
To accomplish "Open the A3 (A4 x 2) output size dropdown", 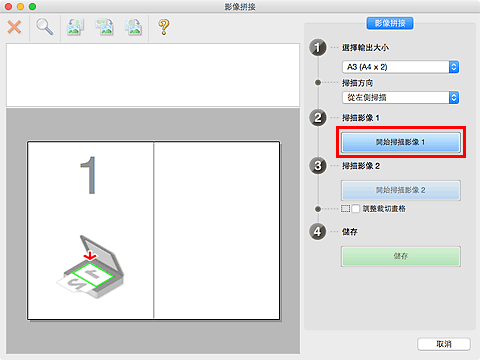I will (x=400, y=67).
